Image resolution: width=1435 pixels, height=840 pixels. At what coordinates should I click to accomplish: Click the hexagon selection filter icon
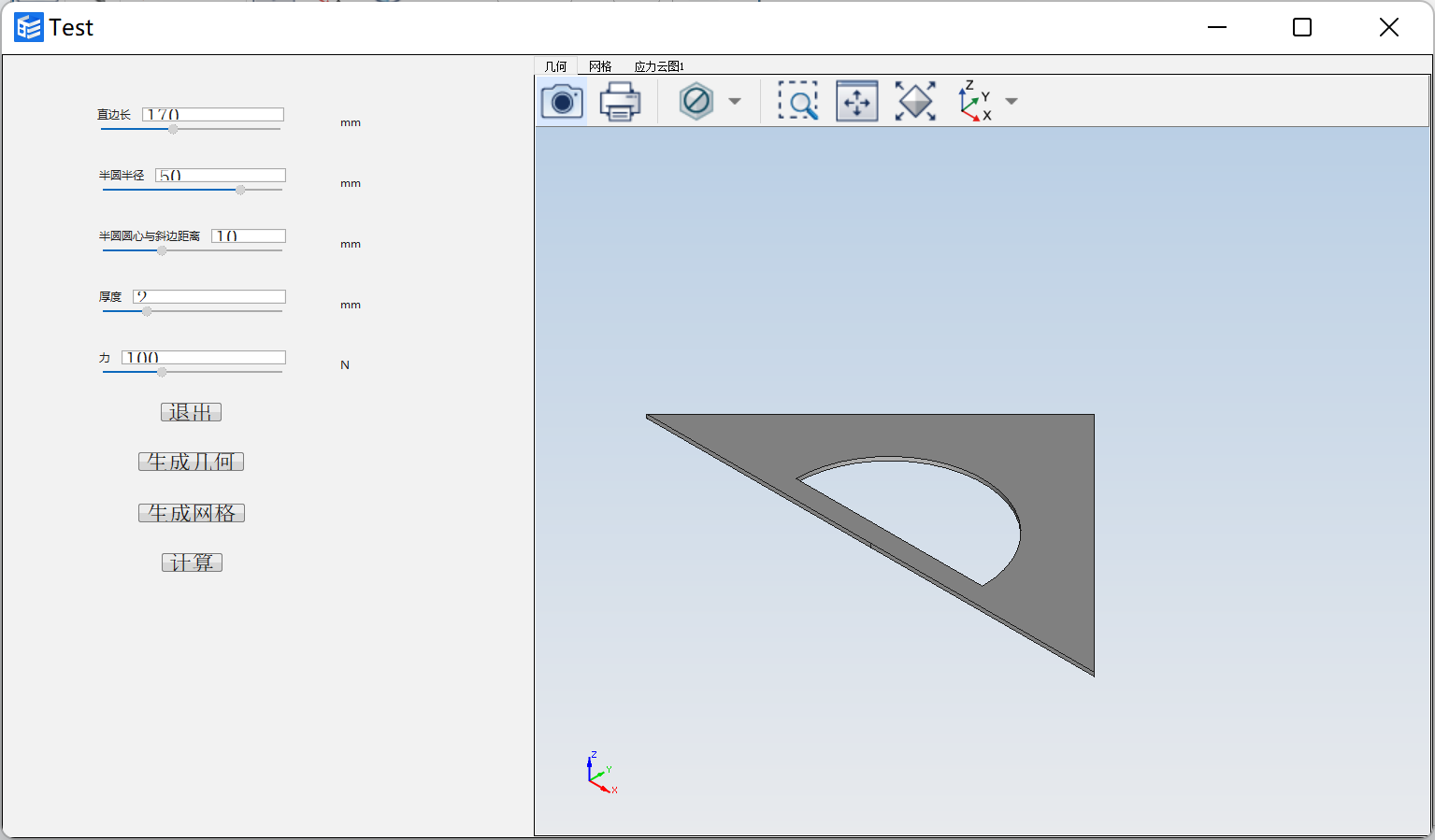tap(696, 101)
